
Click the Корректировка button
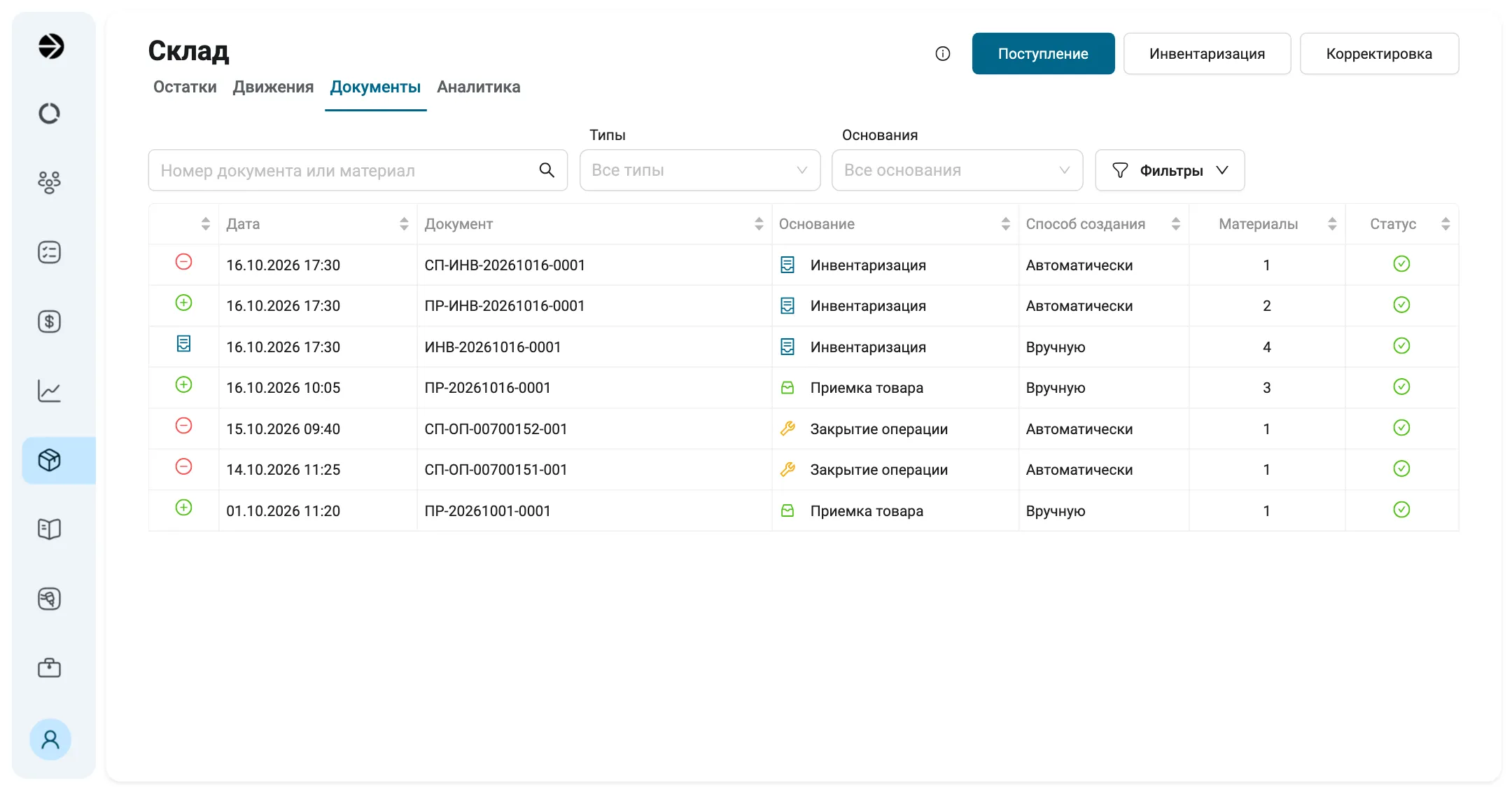tap(1379, 54)
